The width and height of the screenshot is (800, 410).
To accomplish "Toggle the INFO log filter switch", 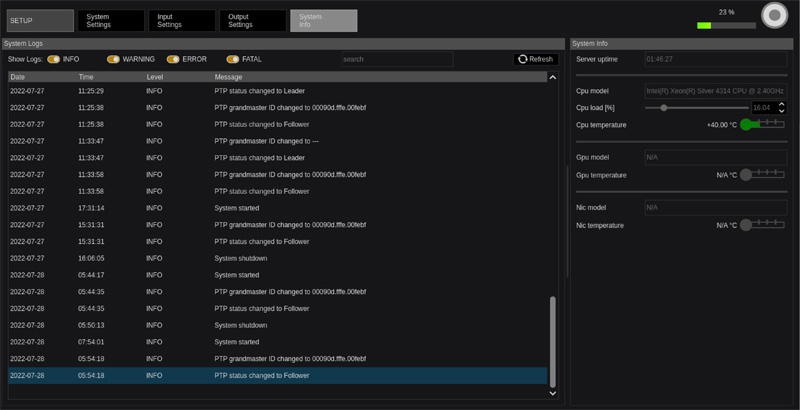I will pos(53,59).
